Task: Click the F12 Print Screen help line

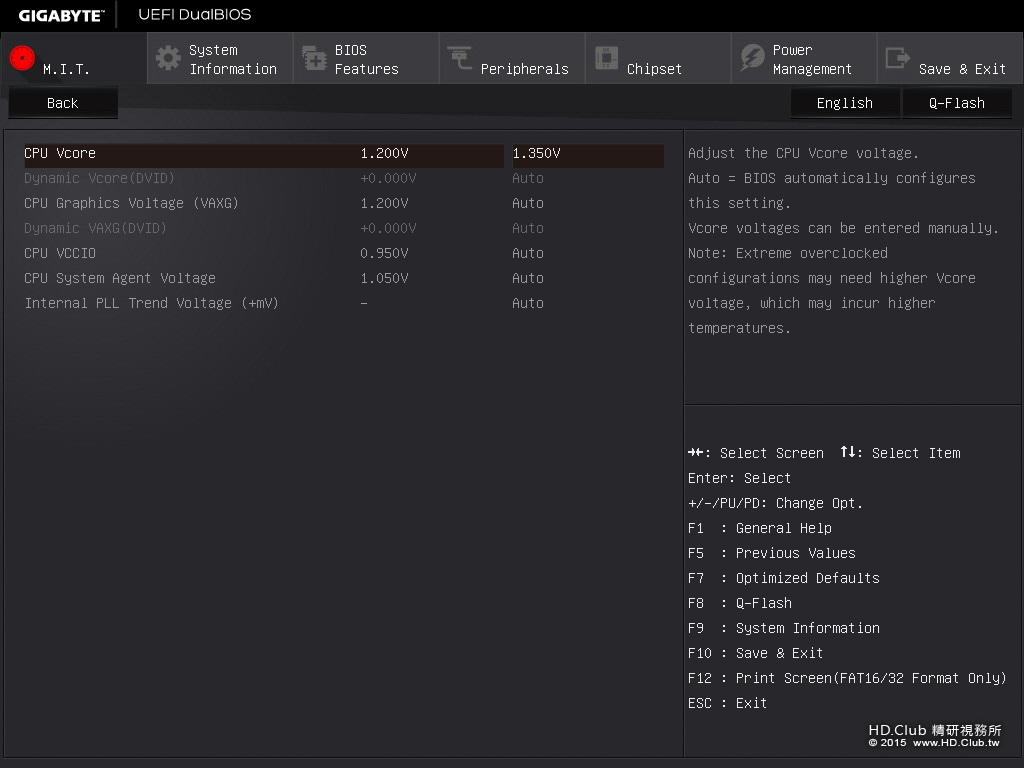Action: 847,679
